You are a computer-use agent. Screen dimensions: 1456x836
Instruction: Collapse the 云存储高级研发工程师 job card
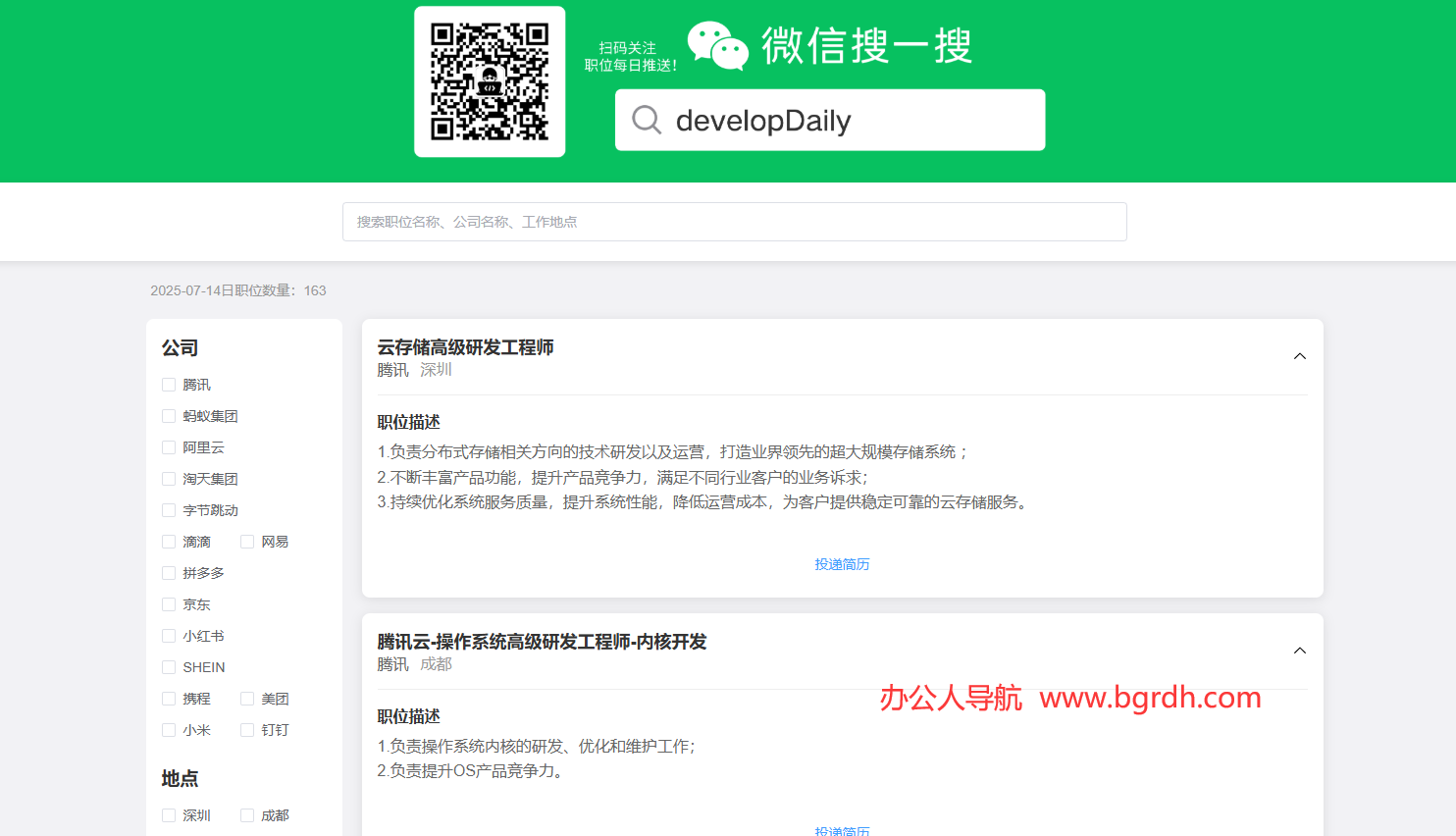click(1299, 355)
